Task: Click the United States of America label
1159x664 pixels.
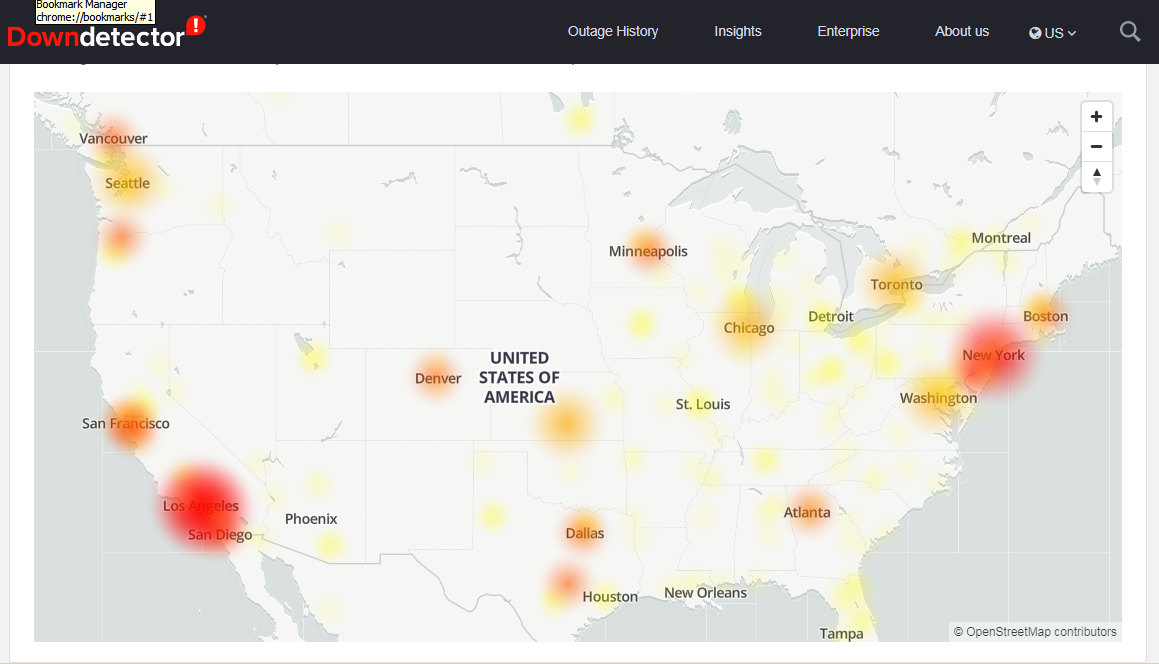Action: 519,378
